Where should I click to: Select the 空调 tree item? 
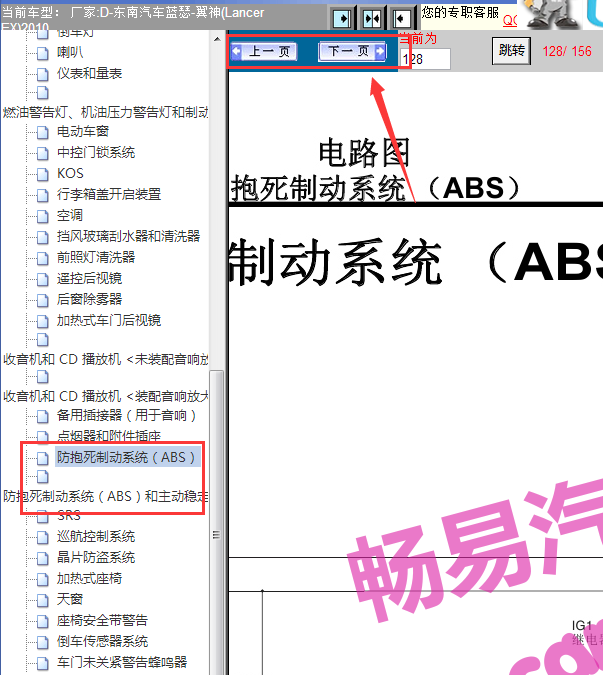[x=70, y=216]
